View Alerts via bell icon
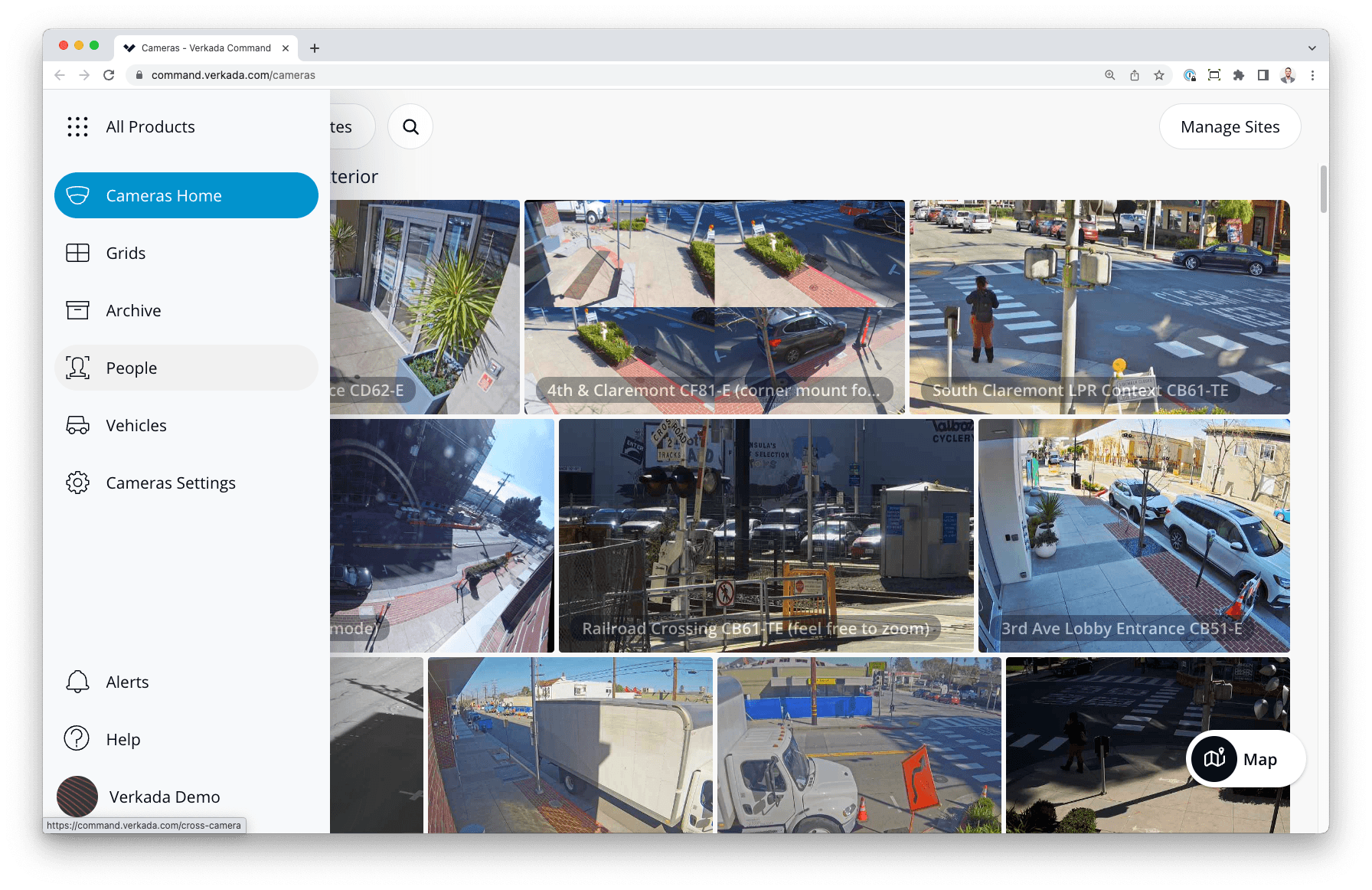This screenshot has height=890, width=1372. pos(77,682)
